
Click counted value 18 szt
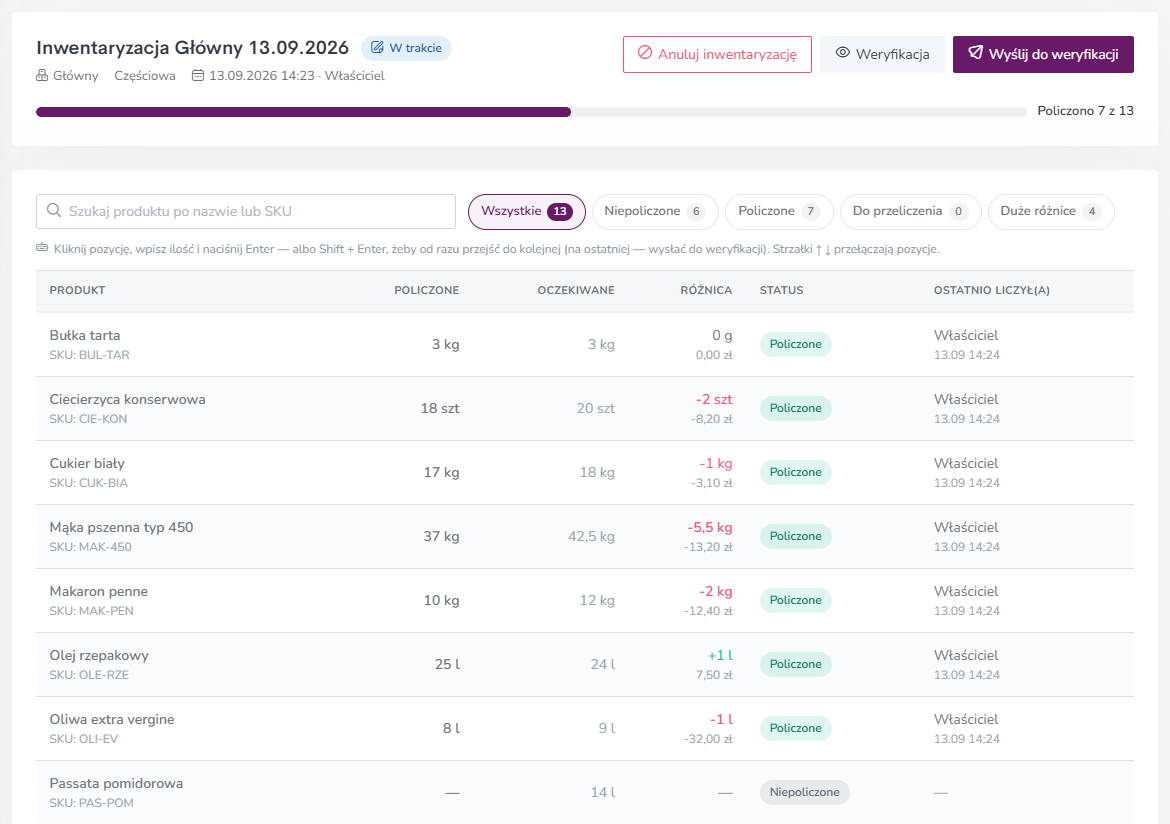tap(440, 408)
